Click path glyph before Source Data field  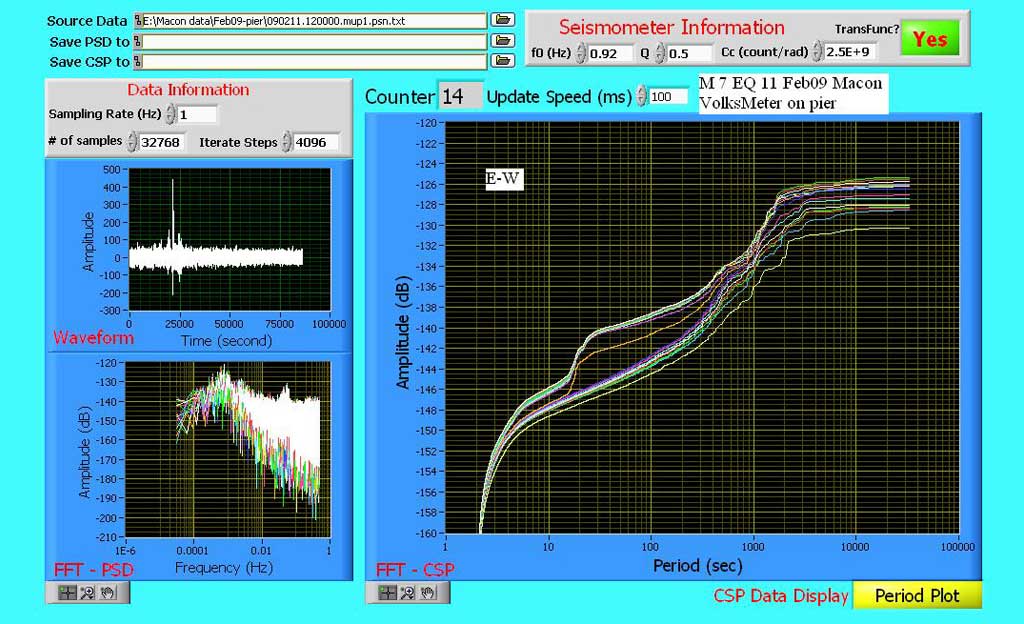point(138,21)
